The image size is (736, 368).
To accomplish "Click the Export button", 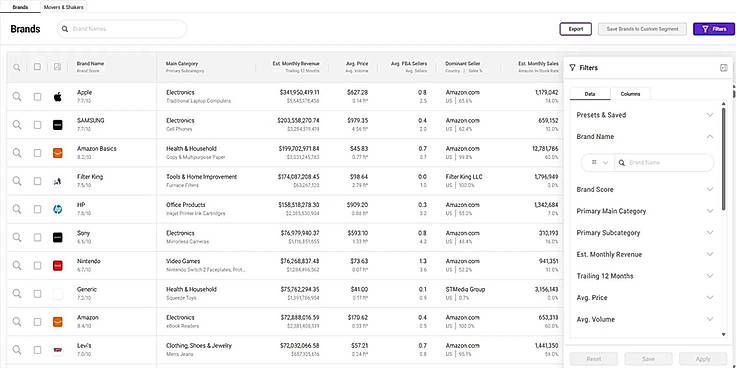I will (576, 29).
